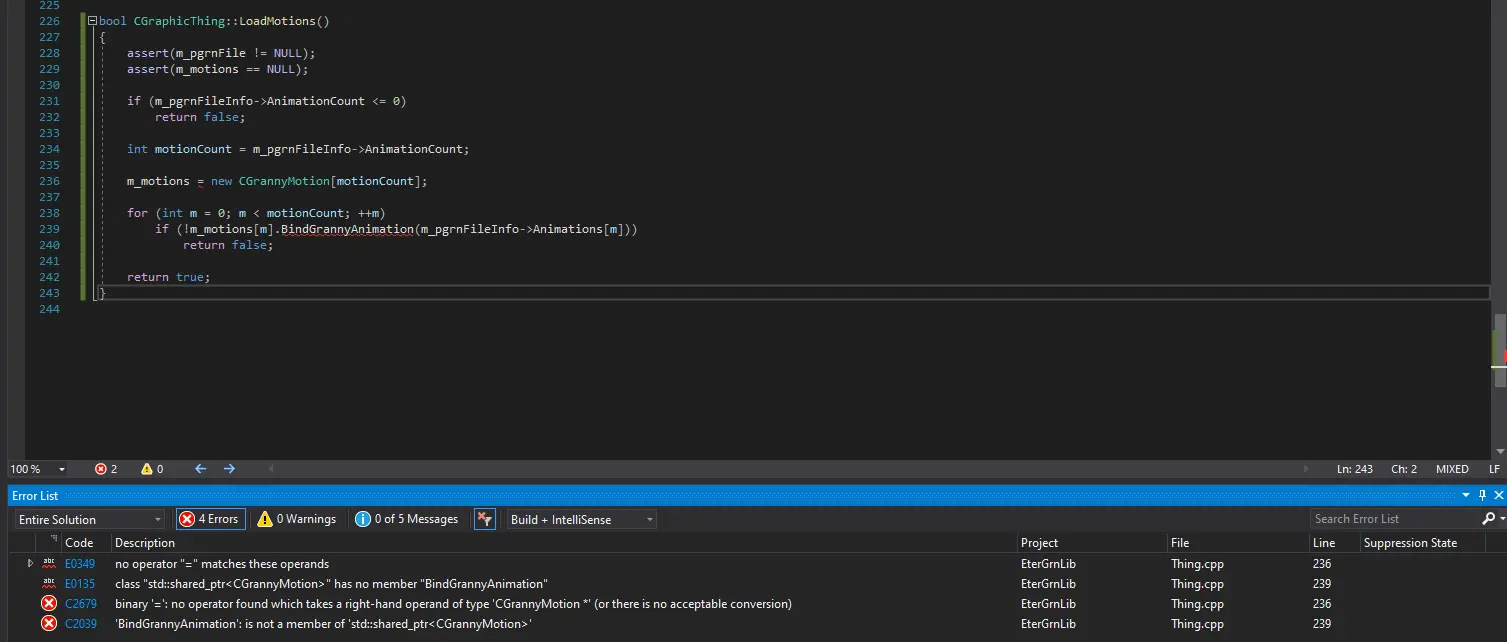Click the red error icon for C2679
Image resolution: width=1507 pixels, height=642 pixels.
48,604
